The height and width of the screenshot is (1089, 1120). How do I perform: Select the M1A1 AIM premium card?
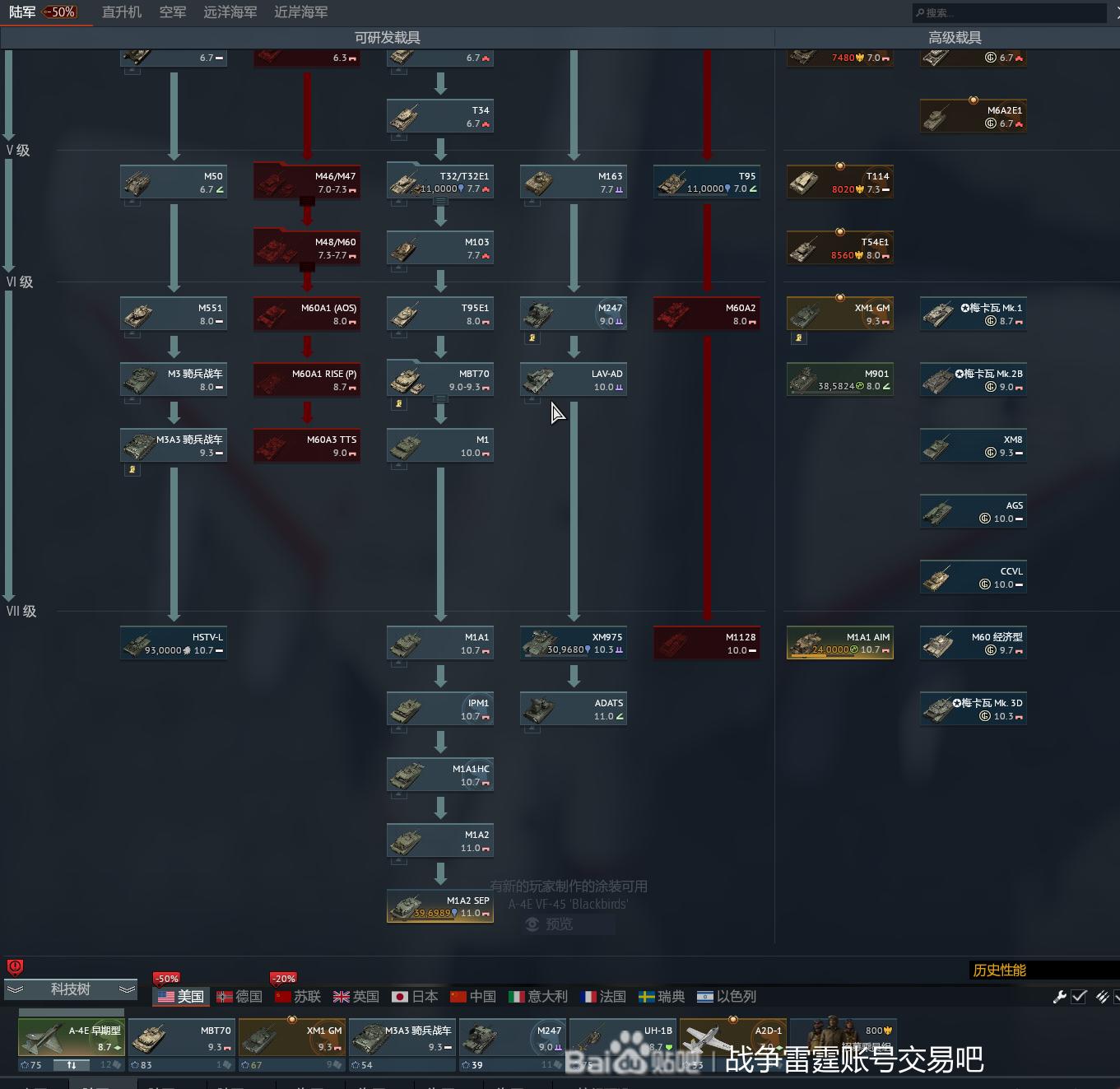click(x=840, y=643)
